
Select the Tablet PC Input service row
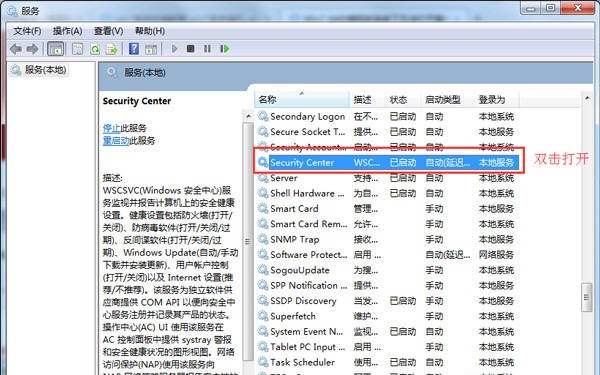pos(387,347)
